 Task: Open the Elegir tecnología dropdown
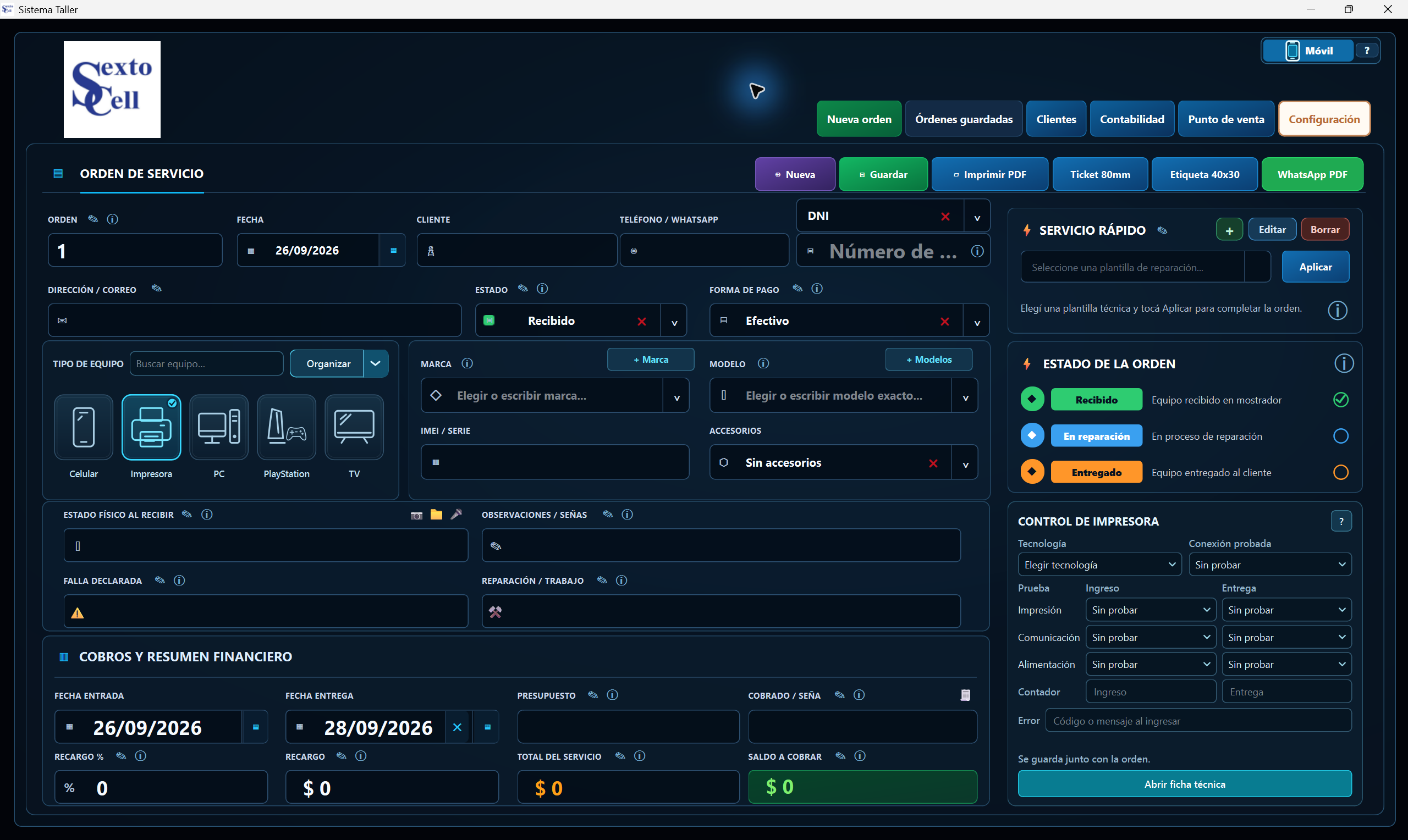1099,565
